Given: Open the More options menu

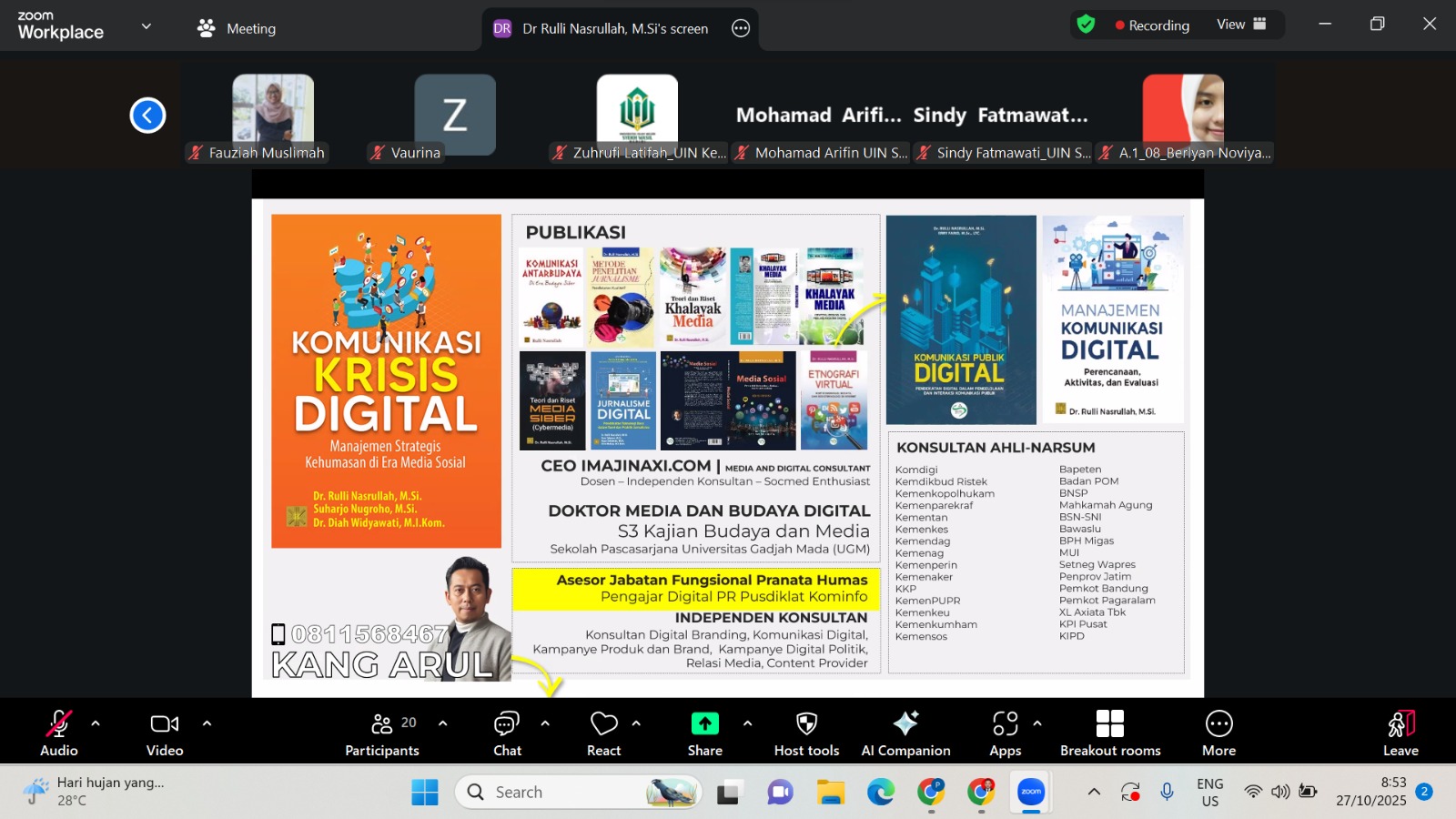Looking at the screenshot, I should pyautogui.click(x=1218, y=733).
